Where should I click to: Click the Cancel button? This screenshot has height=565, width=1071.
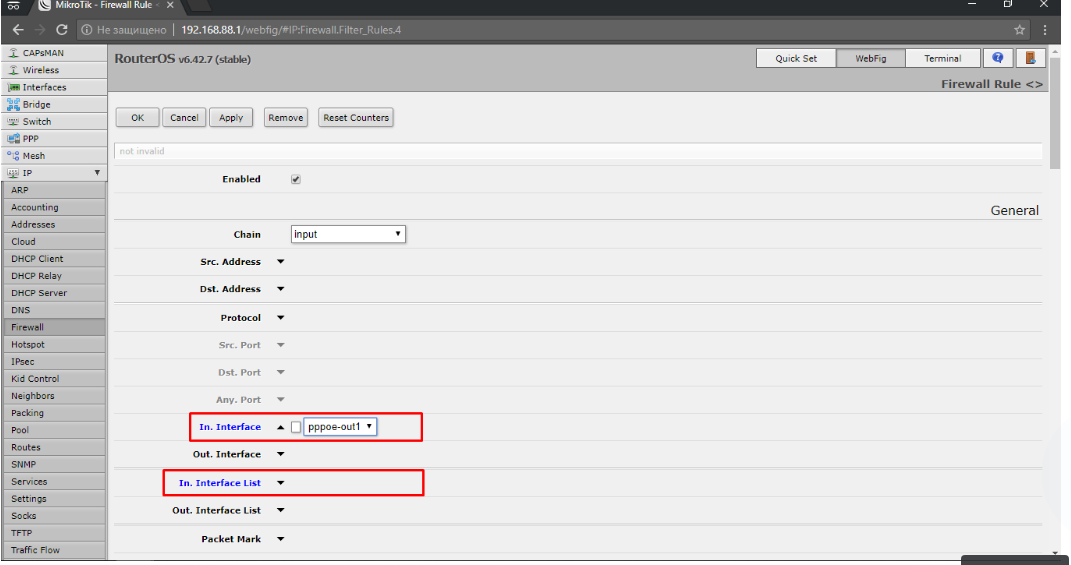pyautogui.click(x=184, y=118)
